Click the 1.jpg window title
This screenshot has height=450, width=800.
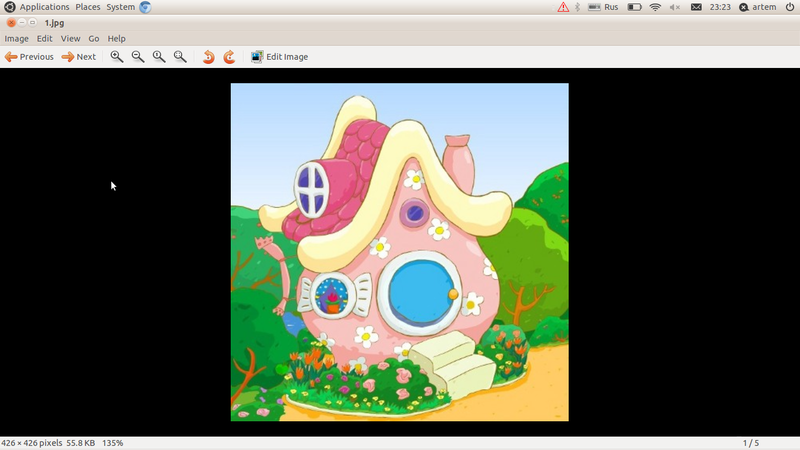tap(54, 23)
